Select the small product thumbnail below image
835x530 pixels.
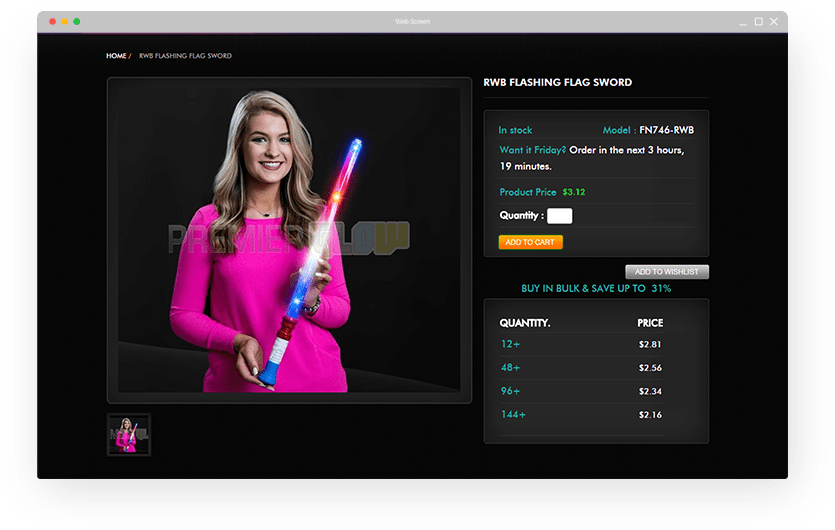(129, 434)
